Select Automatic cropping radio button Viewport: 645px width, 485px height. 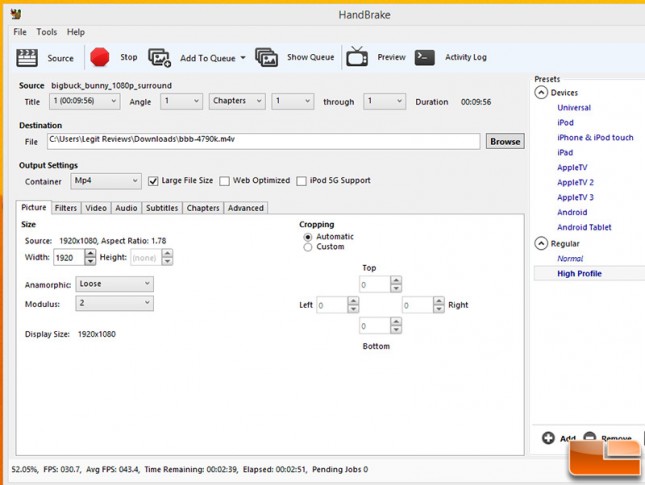[x=307, y=237]
